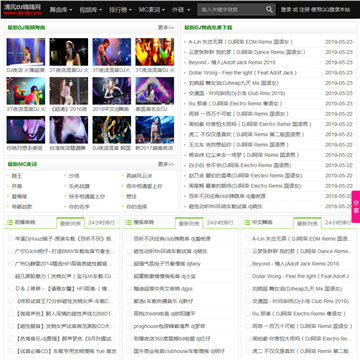This screenshot has height=360, width=360.
Task: Select 最新列表 tab in the first bottom-row list panel
Action: pyautogui.click(x=70, y=223)
